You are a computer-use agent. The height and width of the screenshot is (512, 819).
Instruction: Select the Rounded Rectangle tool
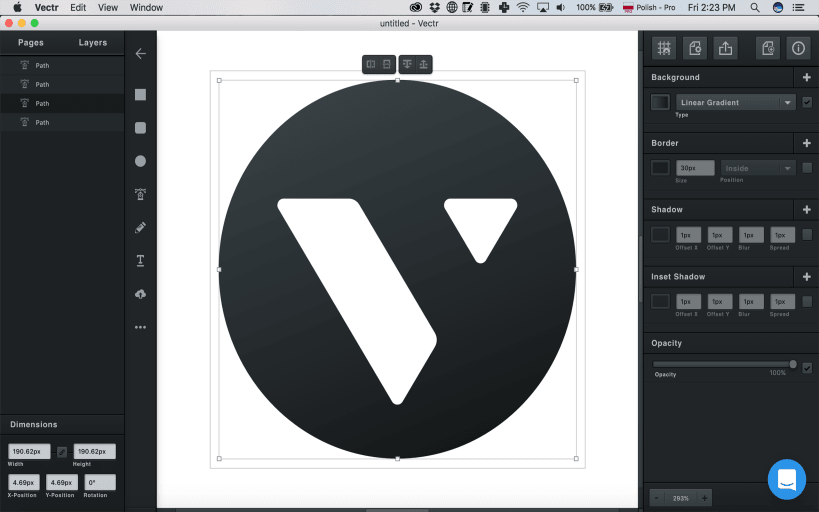tap(141, 128)
